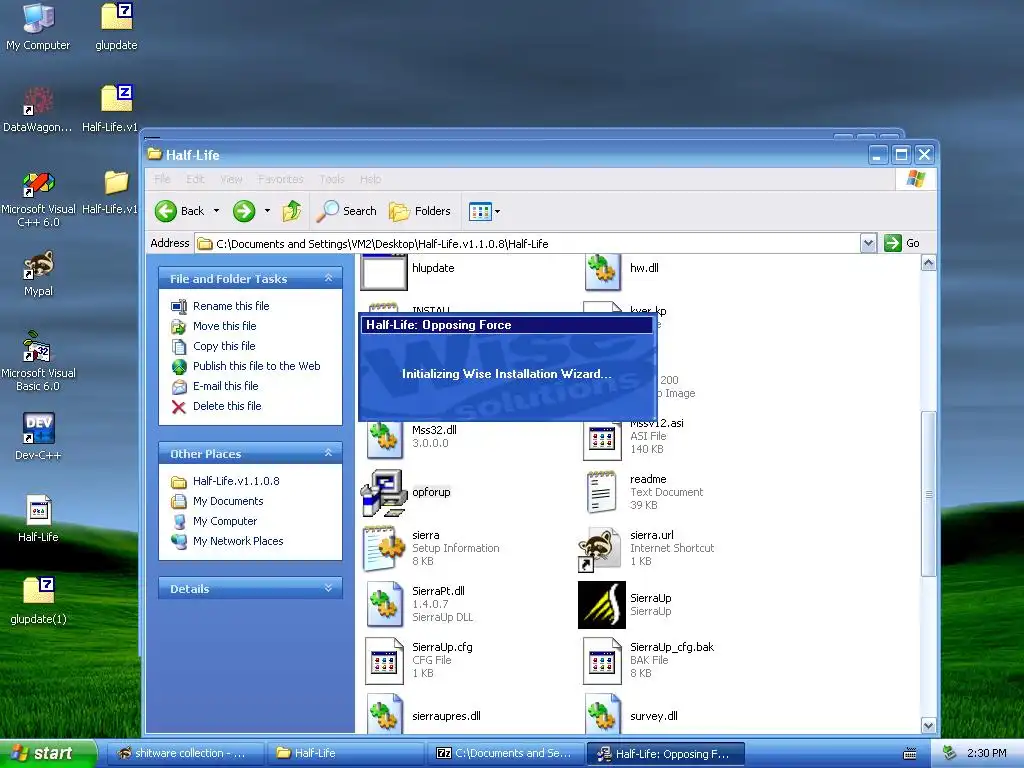Click the green Back arrow icon

click(166, 211)
